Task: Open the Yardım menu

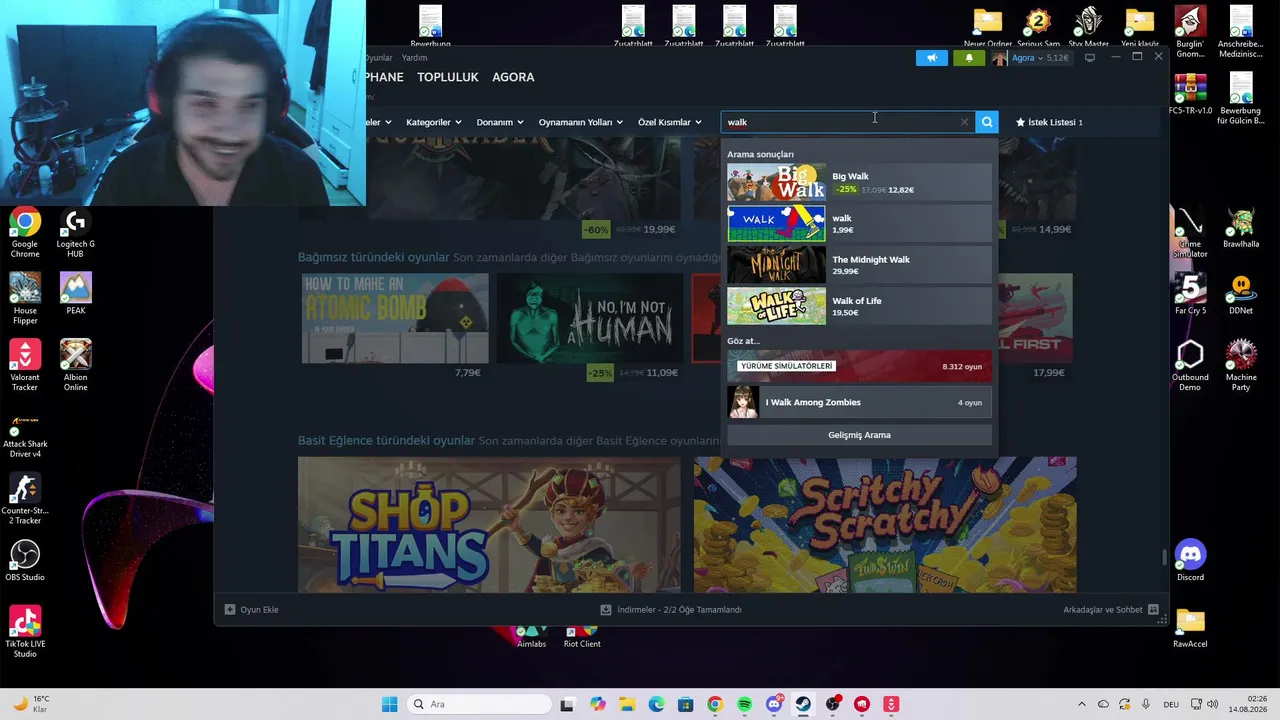Action: point(414,58)
